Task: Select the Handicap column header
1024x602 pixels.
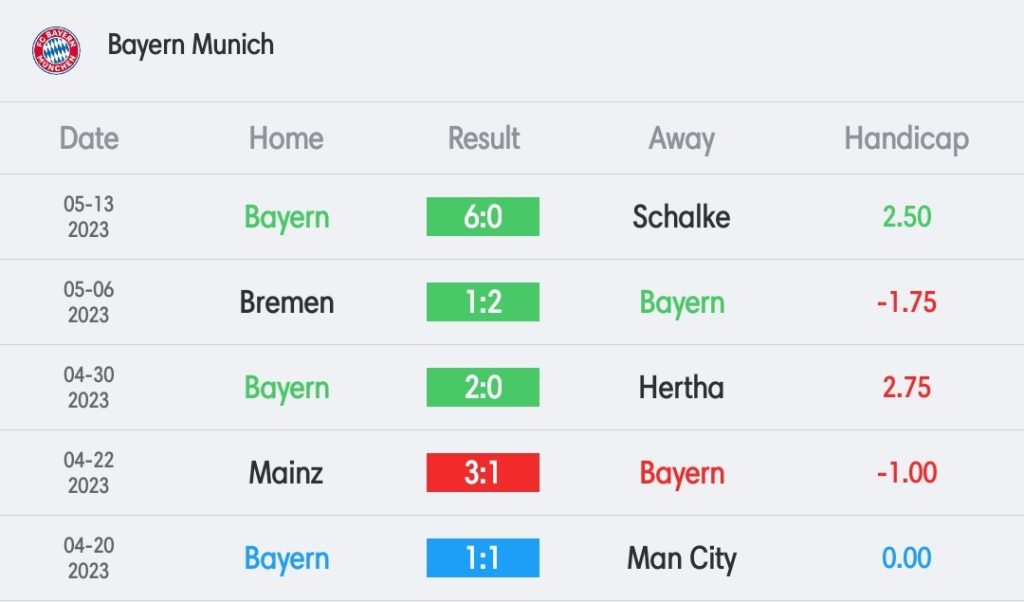Action: (906, 138)
